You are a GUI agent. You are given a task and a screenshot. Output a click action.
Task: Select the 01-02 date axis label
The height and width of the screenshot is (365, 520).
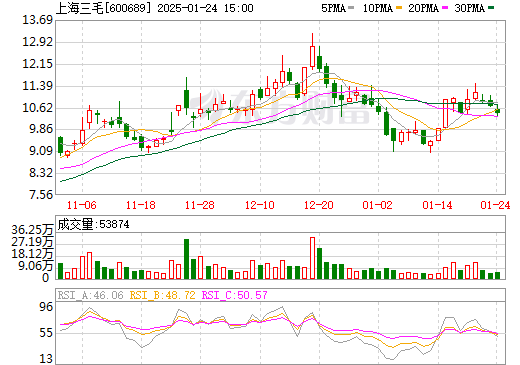point(378,205)
